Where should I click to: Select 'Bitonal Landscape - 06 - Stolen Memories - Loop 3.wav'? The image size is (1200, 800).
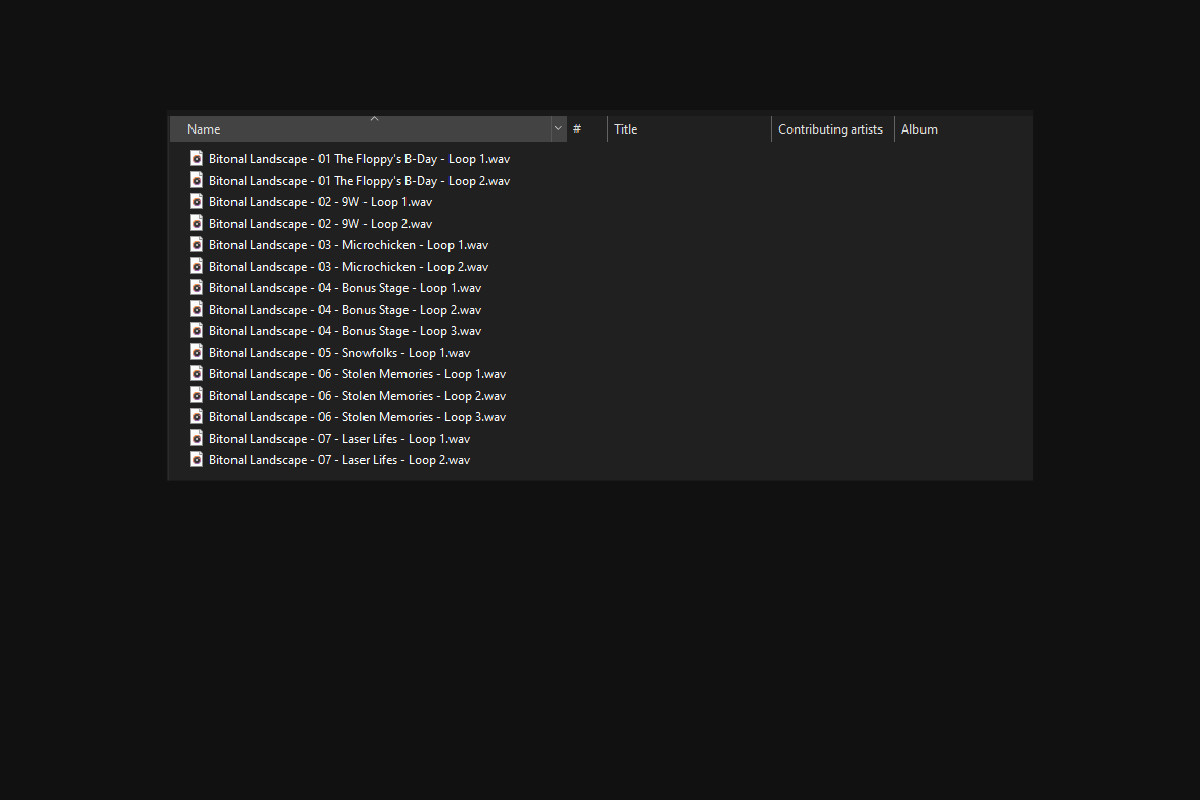pyautogui.click(x=357, y=417)
